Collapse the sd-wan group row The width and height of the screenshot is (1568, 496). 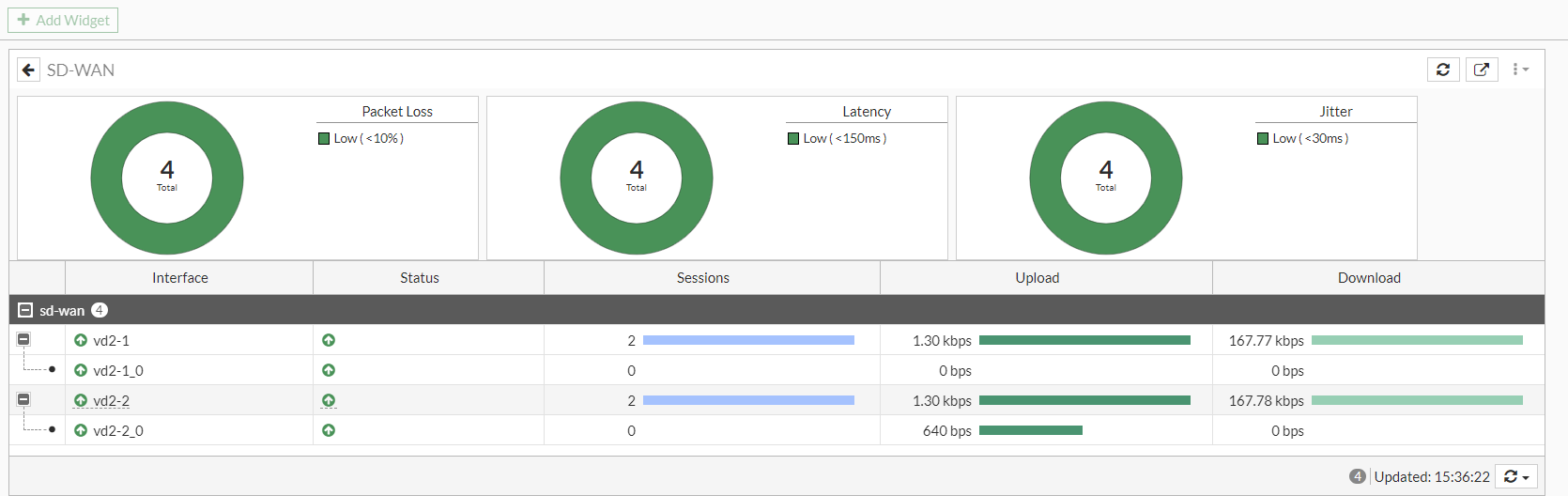pyautogui.click(x=25, y=310)
